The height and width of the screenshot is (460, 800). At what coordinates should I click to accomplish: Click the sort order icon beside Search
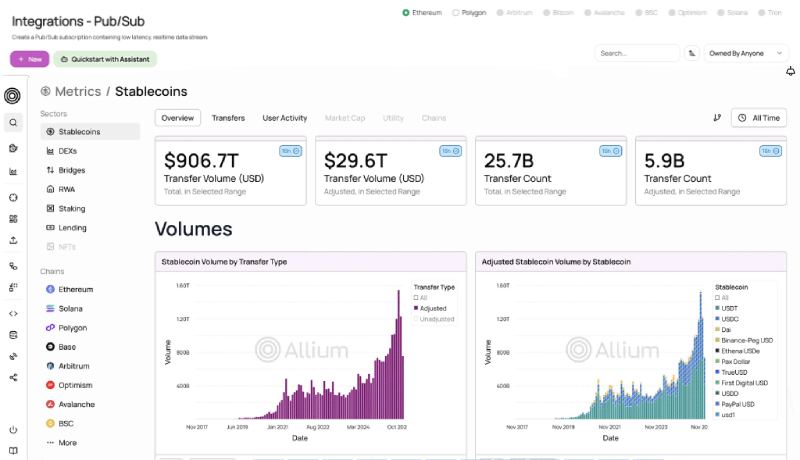pos(692,53)
